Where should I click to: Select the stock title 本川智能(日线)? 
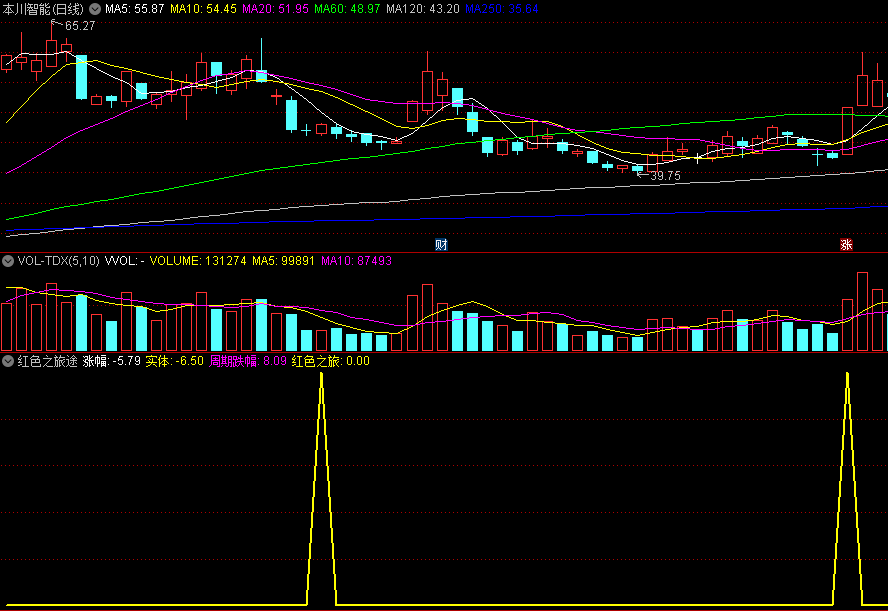click(43, 9)
